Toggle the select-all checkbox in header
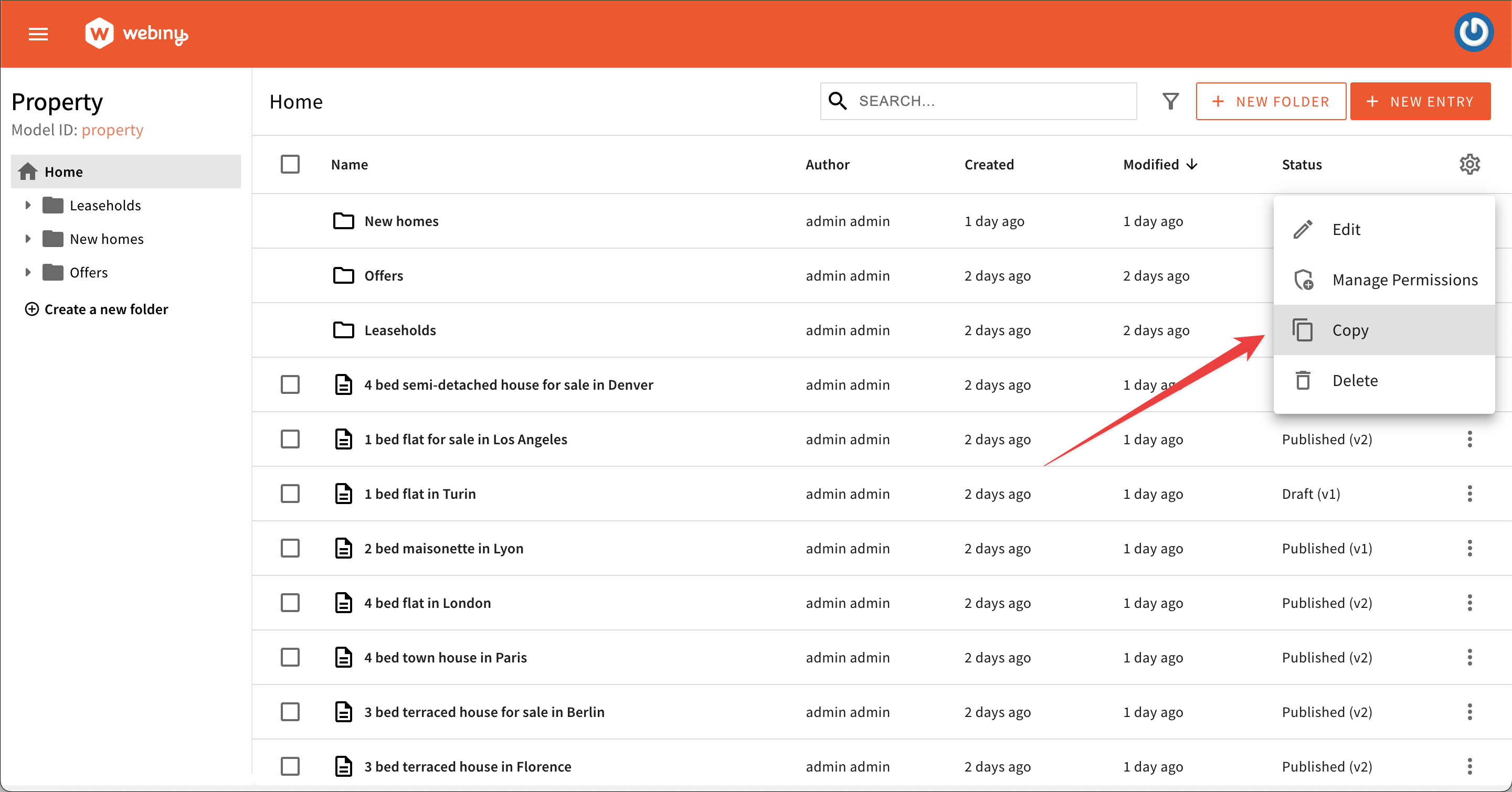This screenshot has height=792, width=1512. [290, 164]
